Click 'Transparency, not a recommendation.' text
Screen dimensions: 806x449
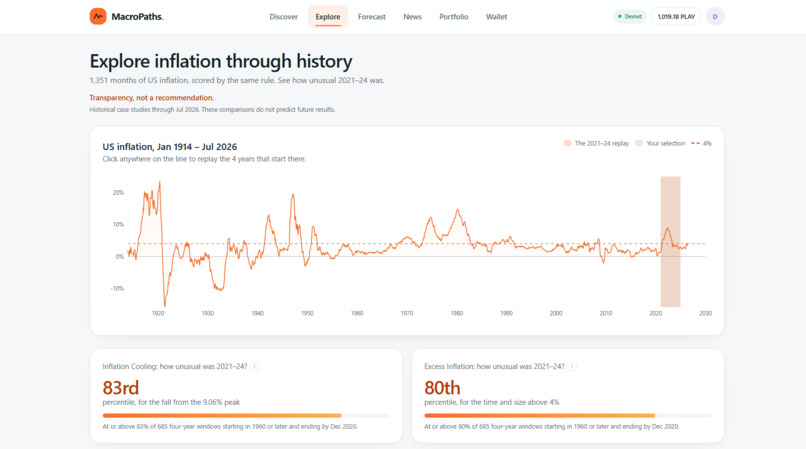(152, 98)
